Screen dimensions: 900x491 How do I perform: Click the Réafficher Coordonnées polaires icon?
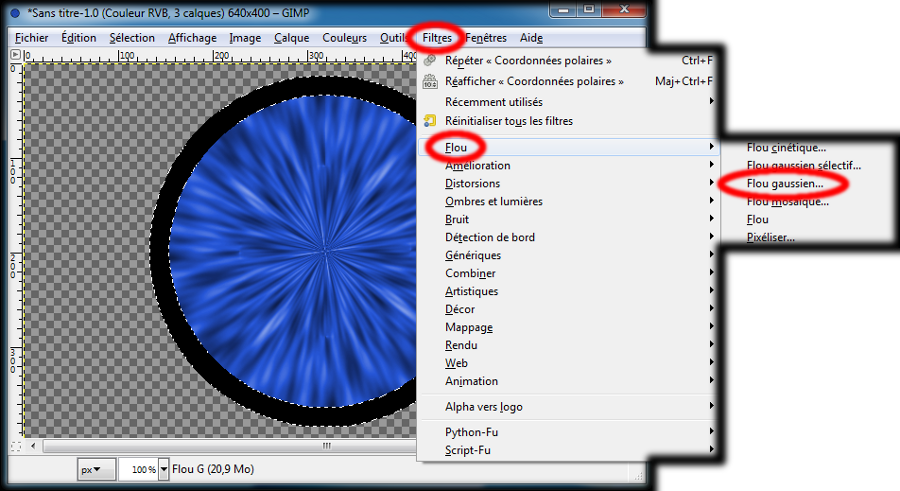point(430,82)
